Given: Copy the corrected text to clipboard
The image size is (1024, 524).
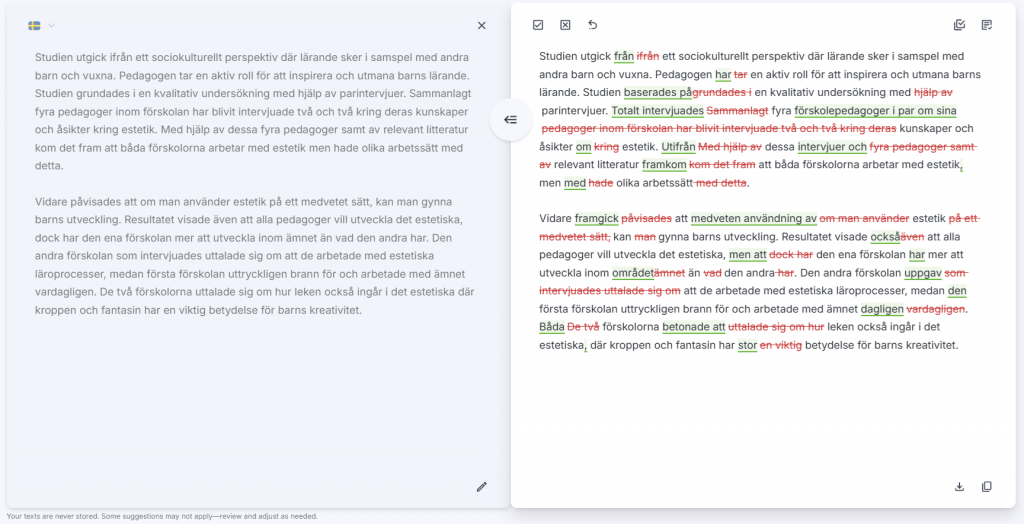Looking at the screenshot, I should 987,487.
